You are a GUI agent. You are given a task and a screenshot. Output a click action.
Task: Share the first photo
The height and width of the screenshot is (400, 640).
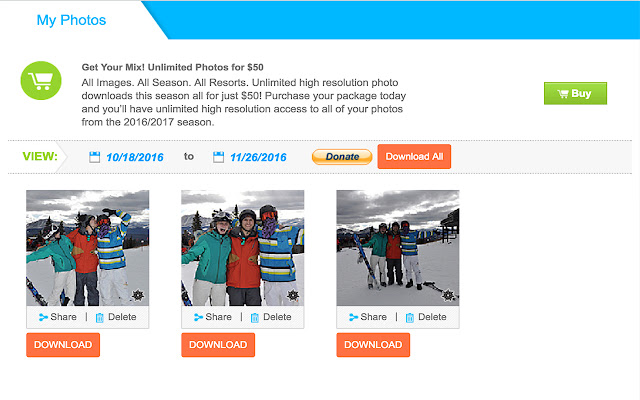coord(58,317)
